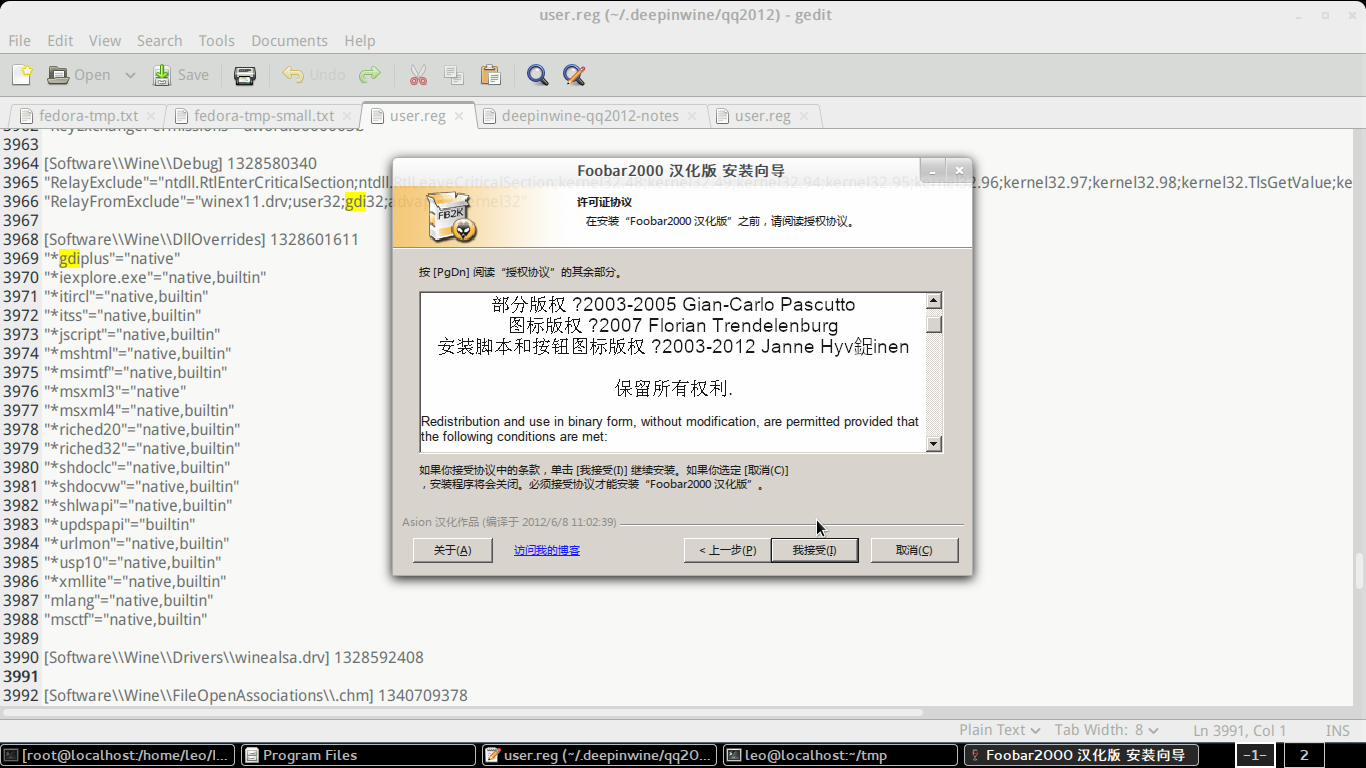The image size is (1366, 768).
Task: Switch to leo@localhost:~/tmp terminal in taskbar
Action: click(x=840, y=755)
